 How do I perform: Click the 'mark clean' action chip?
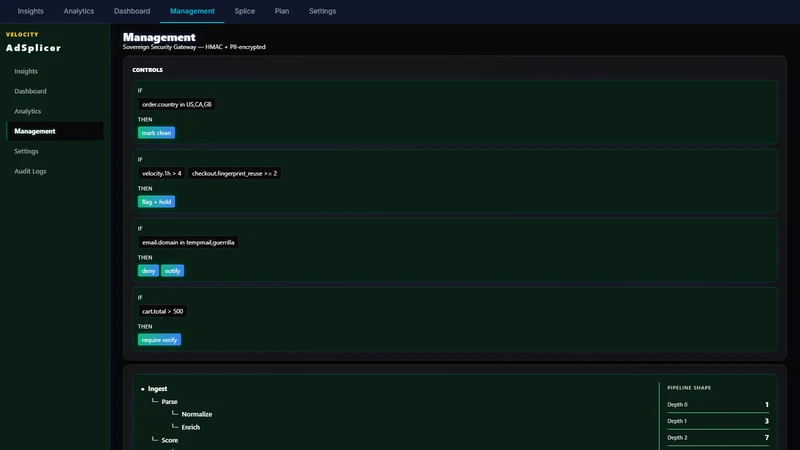(156, 133)
